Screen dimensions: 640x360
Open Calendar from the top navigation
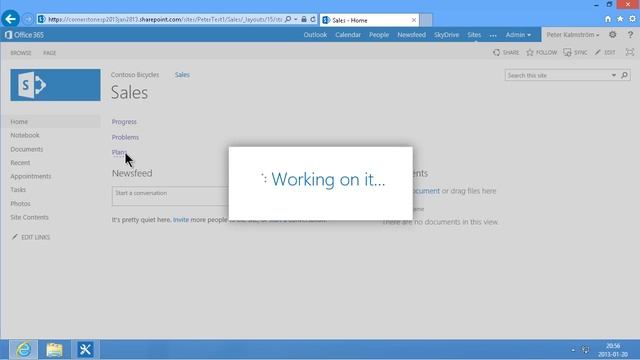coord(348,35)
